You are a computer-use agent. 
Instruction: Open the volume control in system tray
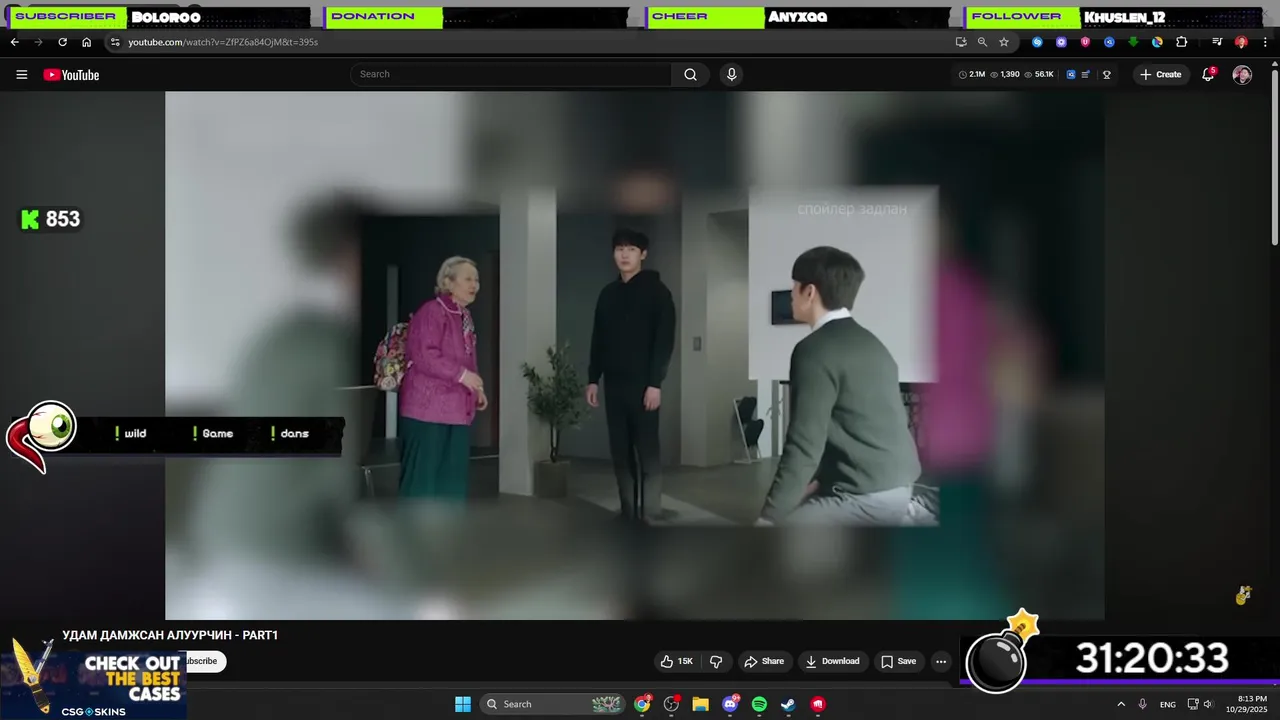tap(1209, 704)
